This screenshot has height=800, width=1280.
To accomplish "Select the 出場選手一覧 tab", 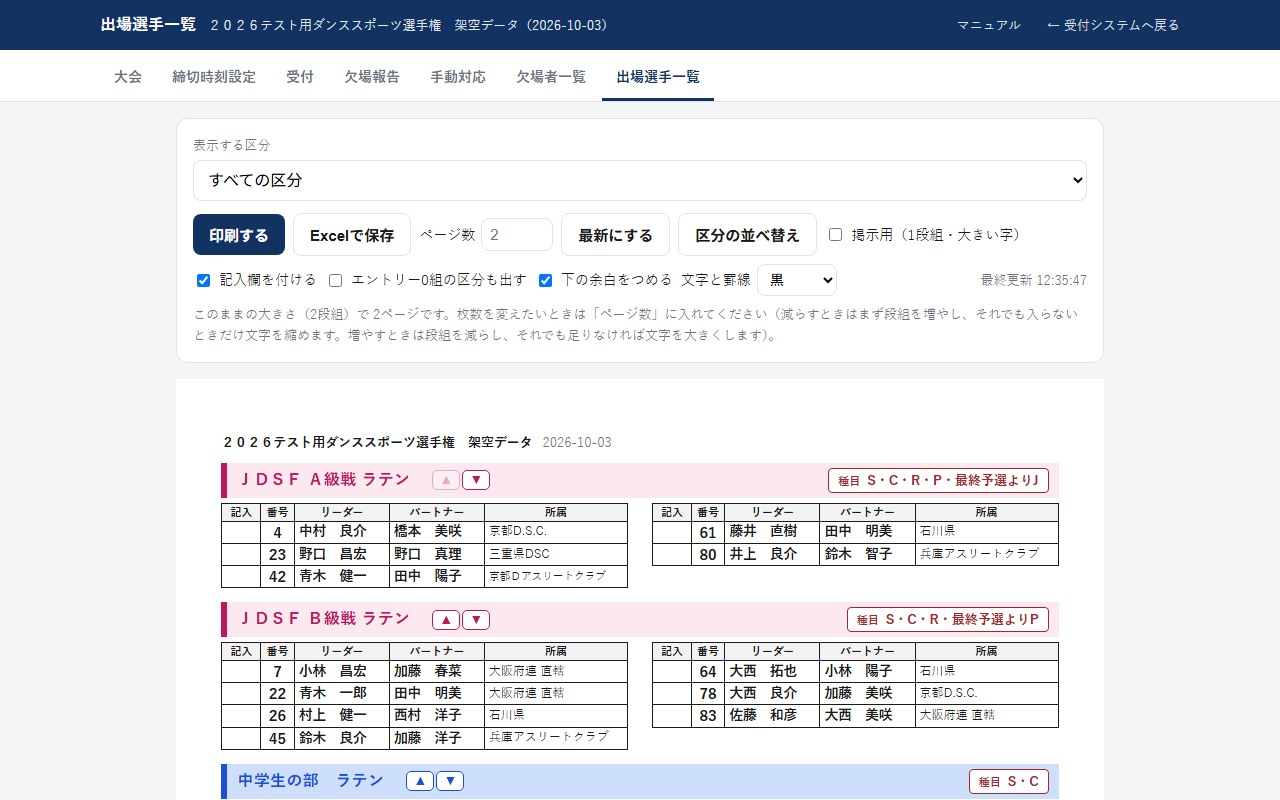I will [658, 77].
